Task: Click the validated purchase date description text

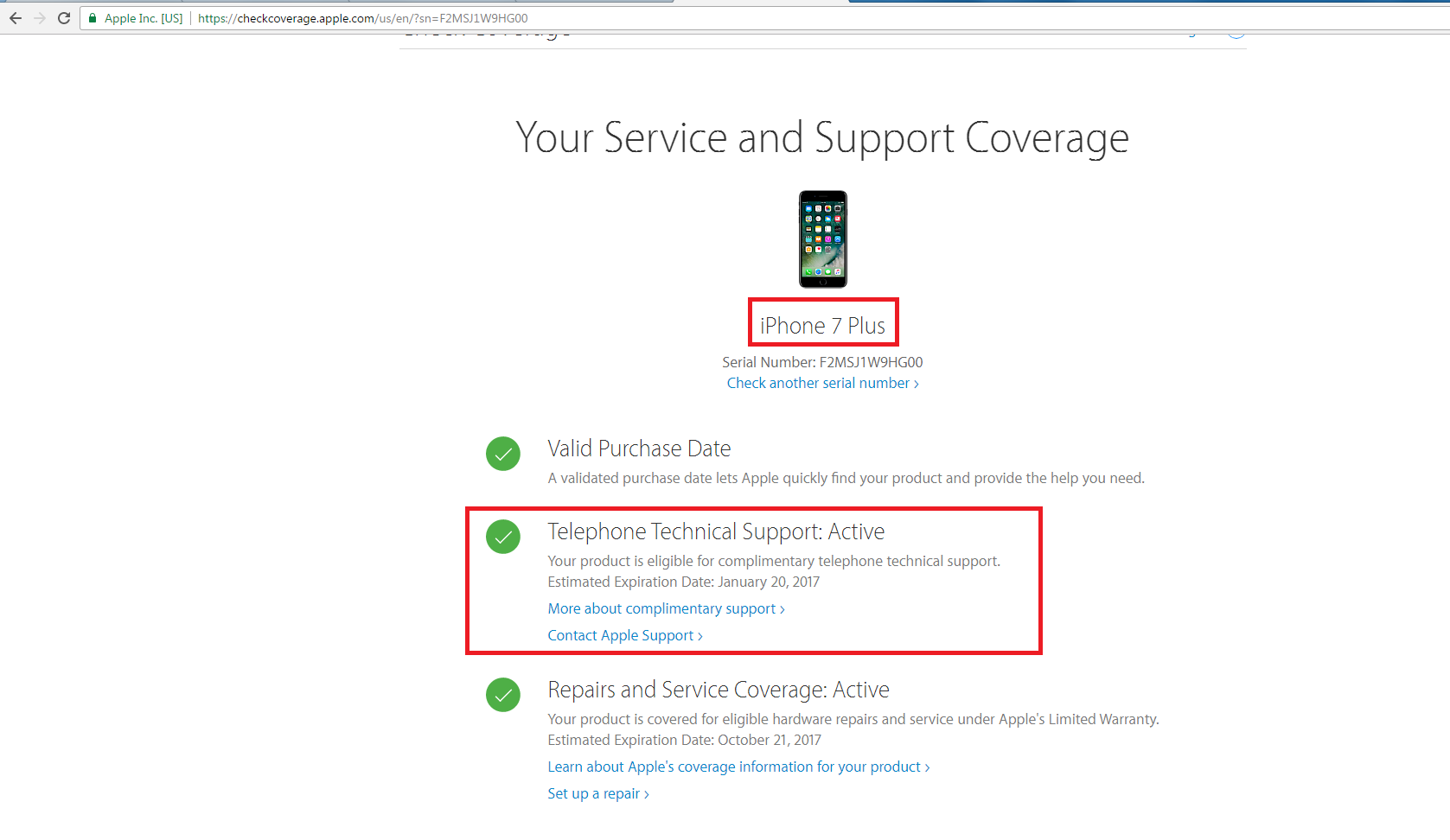Action: pos(846,478)
